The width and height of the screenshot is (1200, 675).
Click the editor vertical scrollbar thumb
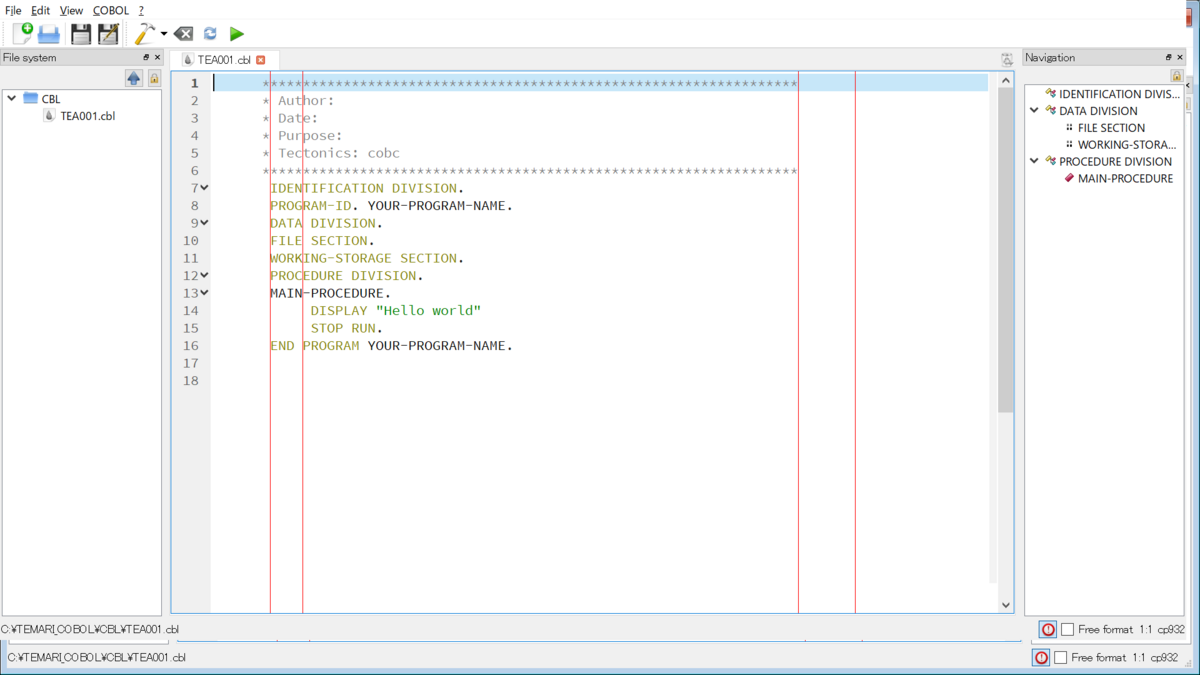click(1006, 250)
